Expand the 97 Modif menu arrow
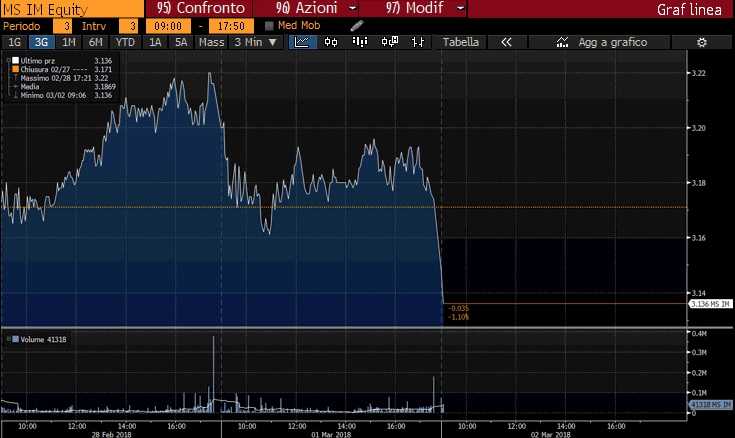 (x=460, y=8)
